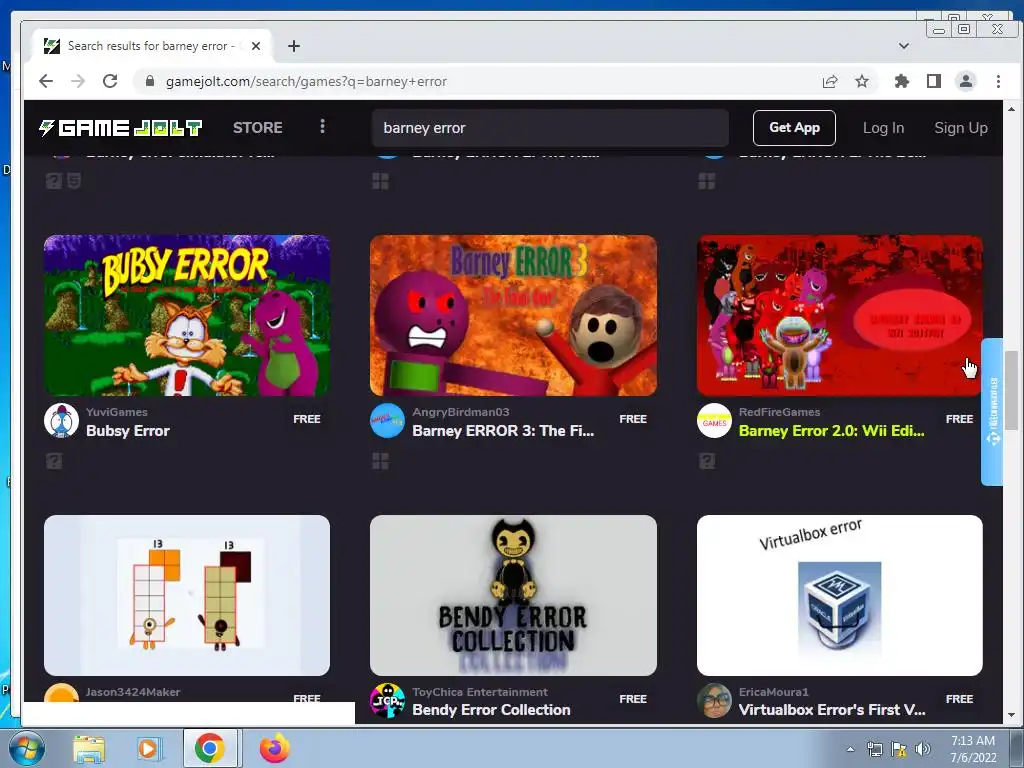
Task: Click the YuviGames avatar icon
Action: (x=61, y=421)
